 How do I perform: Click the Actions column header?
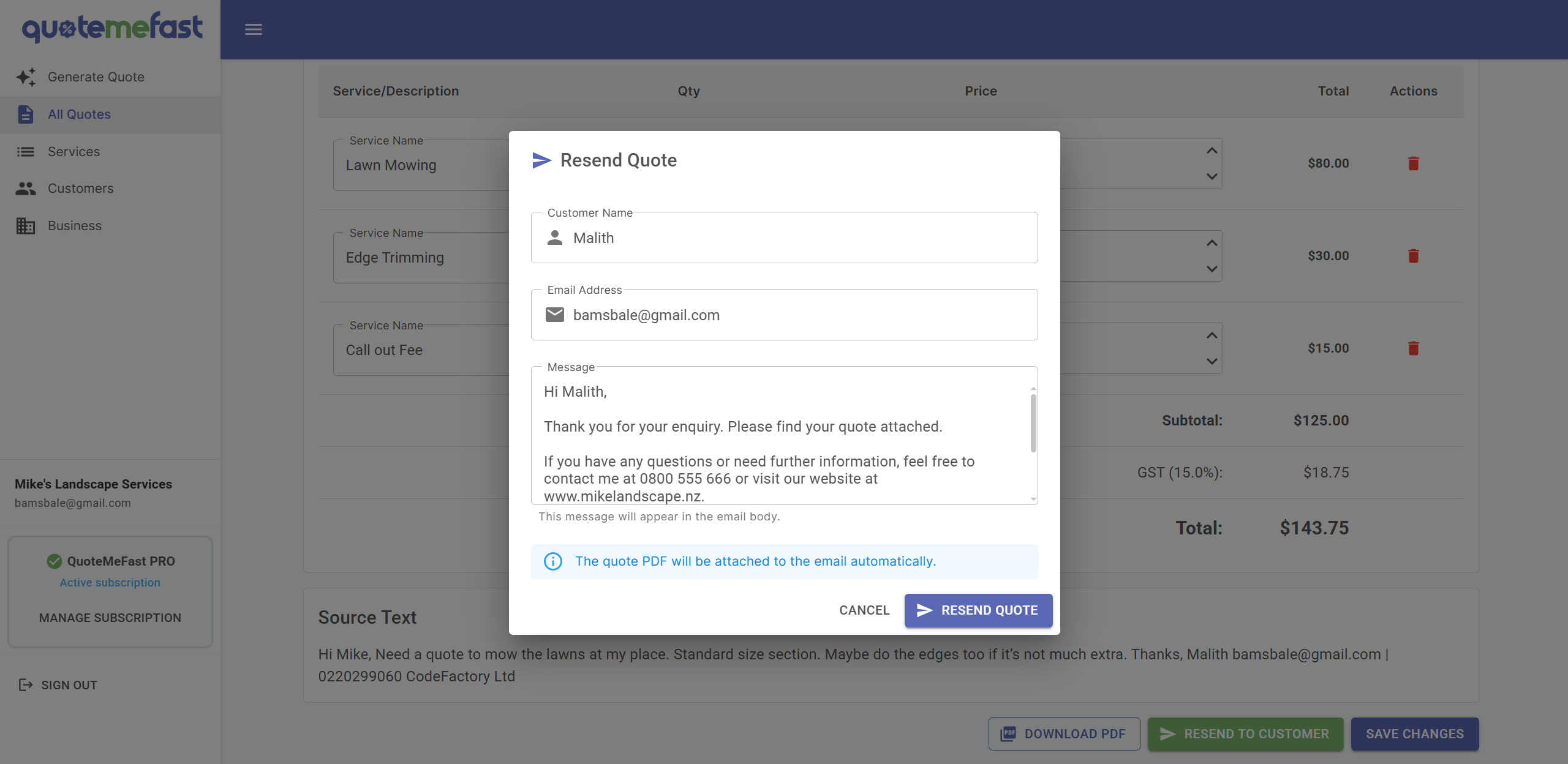1414,91
